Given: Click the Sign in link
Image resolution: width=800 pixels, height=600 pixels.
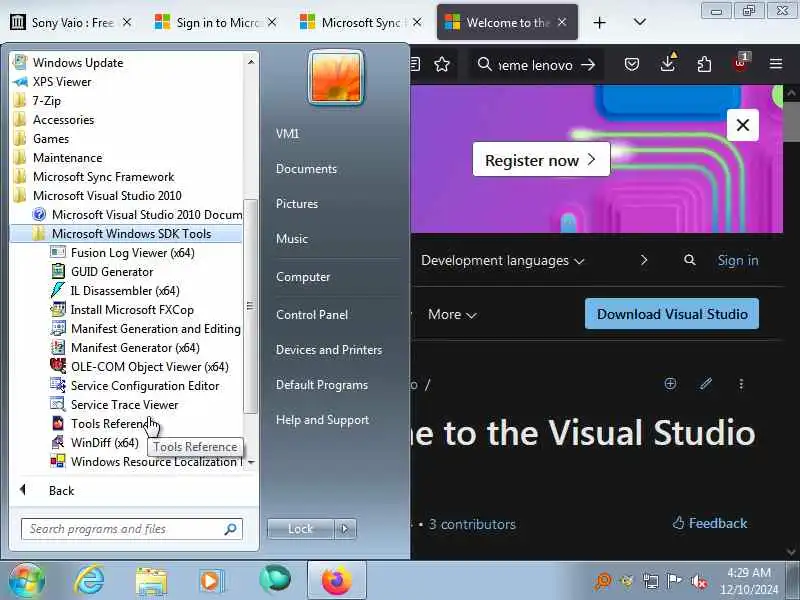Looking at the screenshot, I should tap(738, 260).
